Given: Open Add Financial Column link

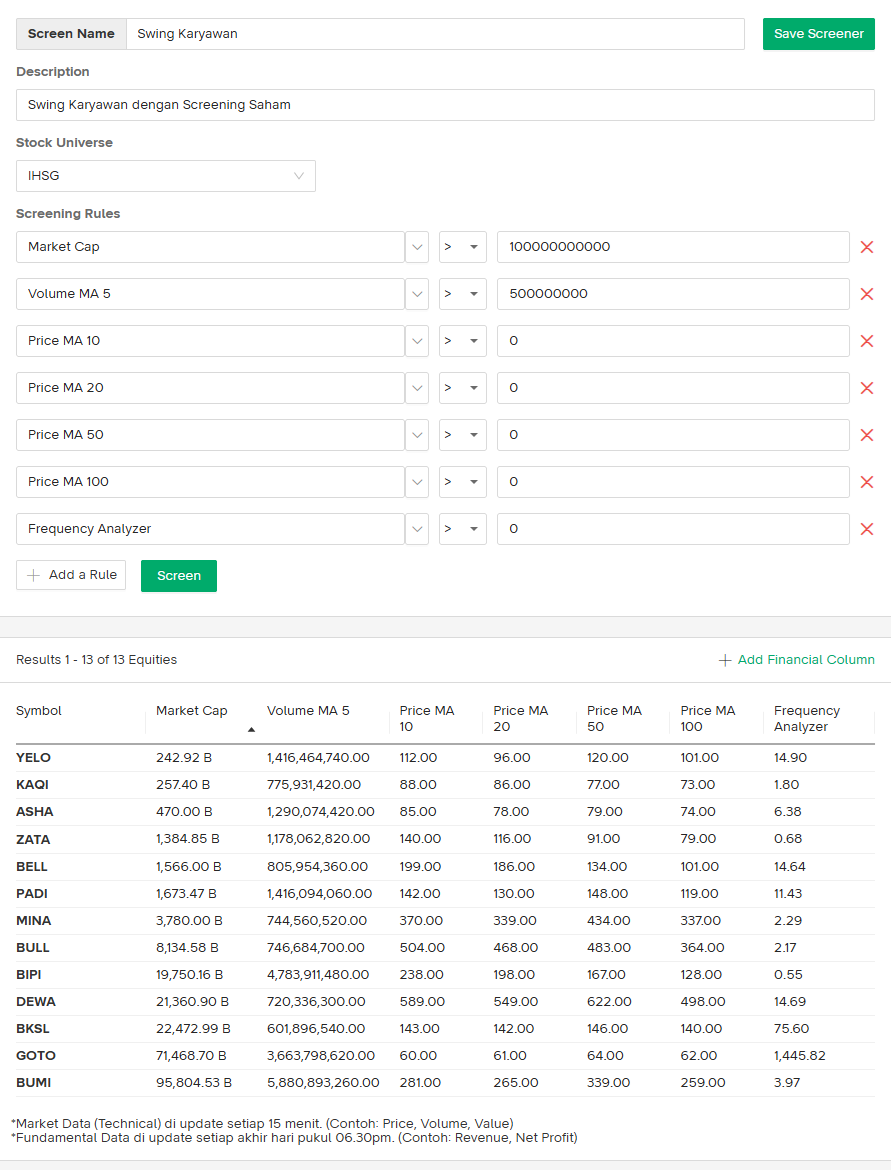Looking at the screenshot, I should tap(796, 660).
